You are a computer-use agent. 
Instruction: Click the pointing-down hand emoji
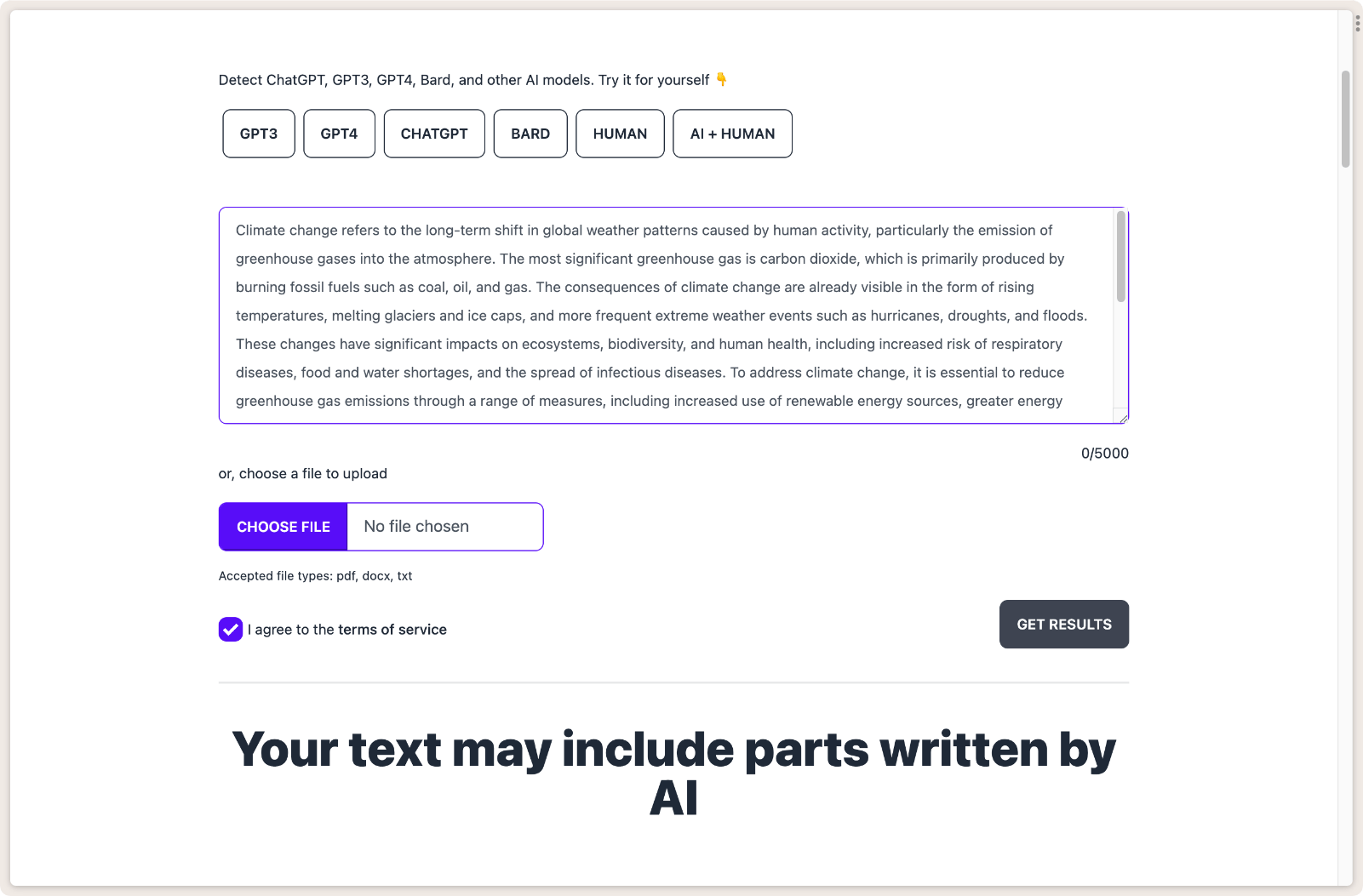click(x=722, y=80)
